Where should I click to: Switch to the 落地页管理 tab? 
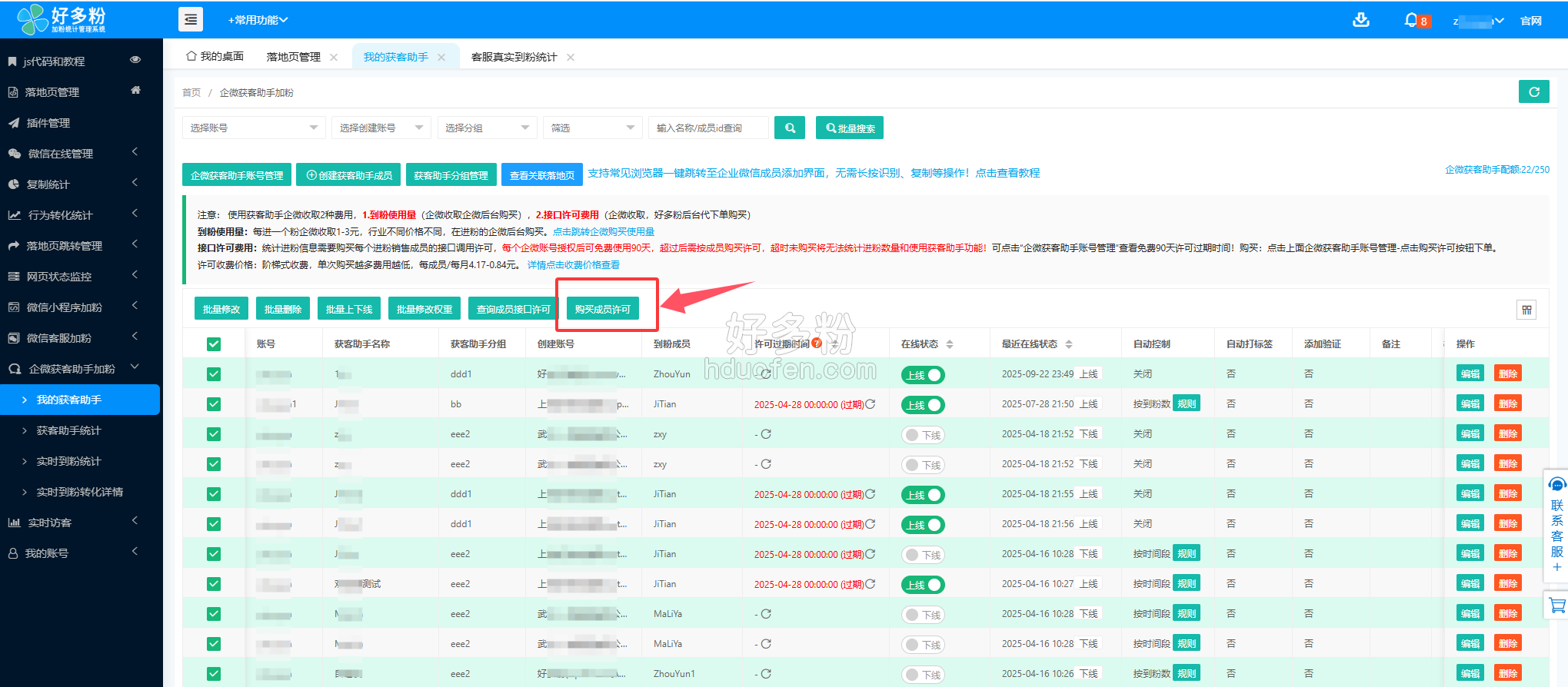[293, 57]
